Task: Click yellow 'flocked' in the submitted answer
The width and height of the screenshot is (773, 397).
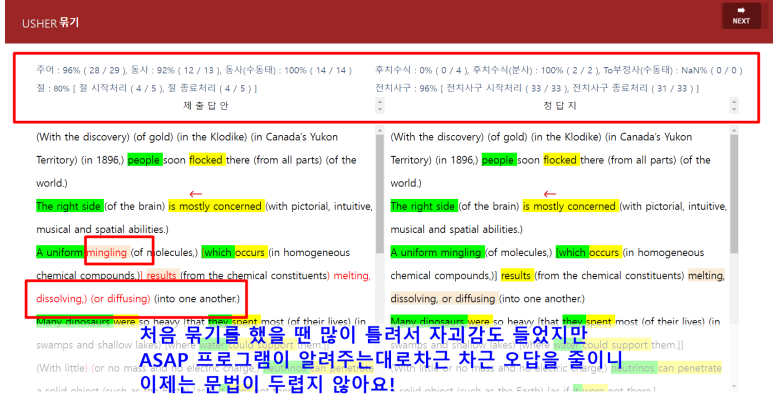Action: [x=207, y=160]
